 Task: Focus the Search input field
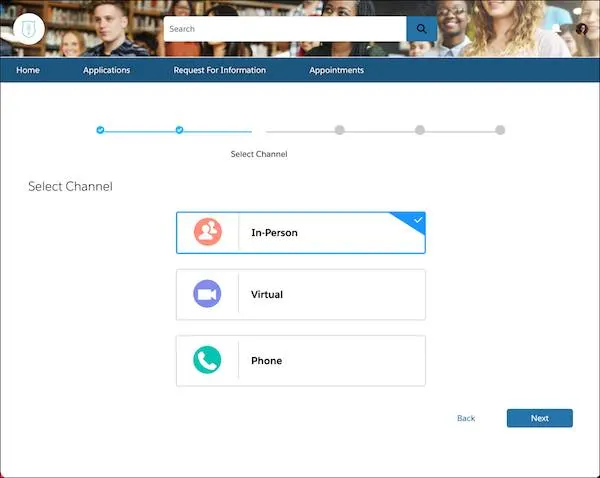click(x=285, y=29)
